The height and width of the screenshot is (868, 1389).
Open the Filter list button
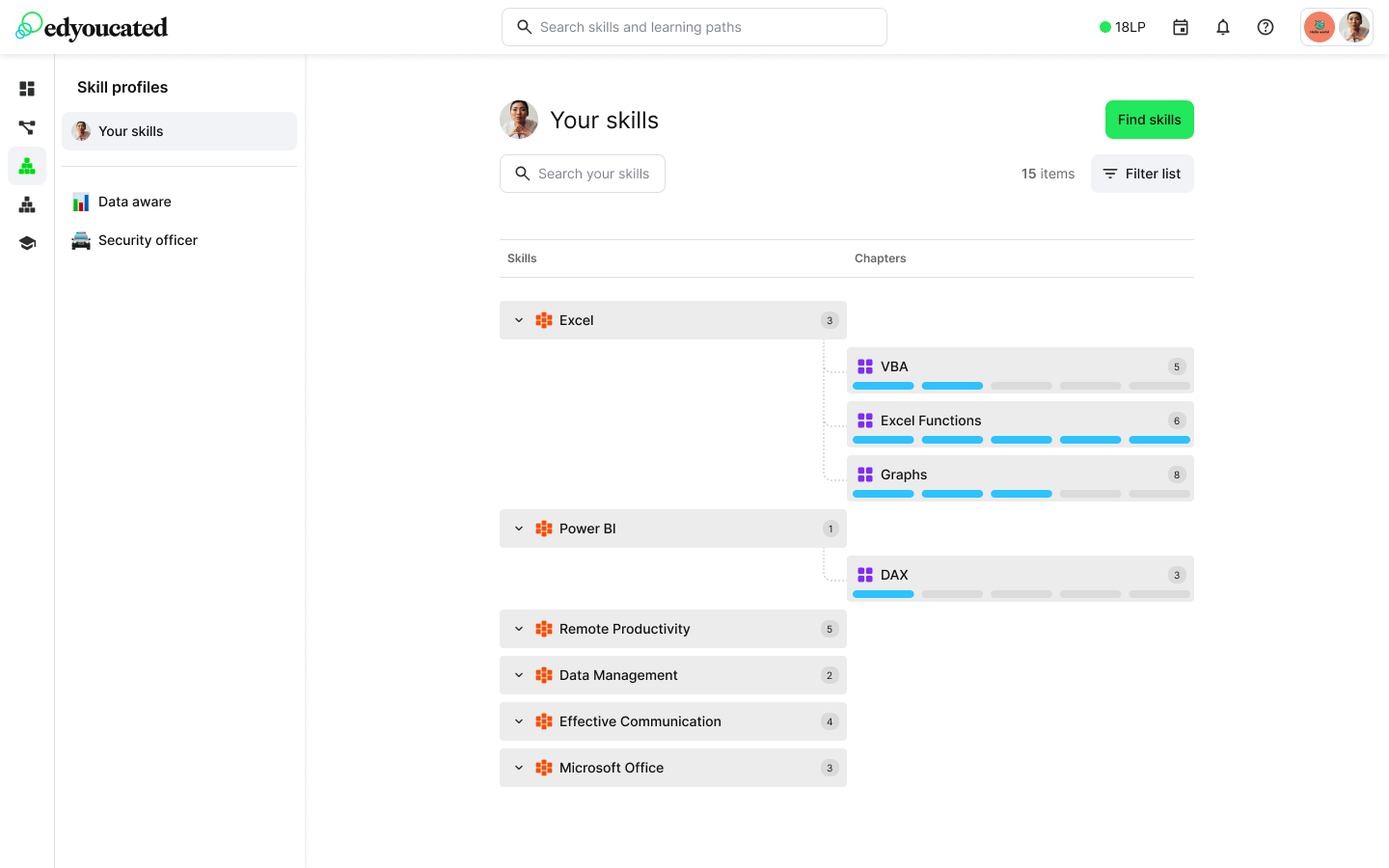pos(1142,174)
